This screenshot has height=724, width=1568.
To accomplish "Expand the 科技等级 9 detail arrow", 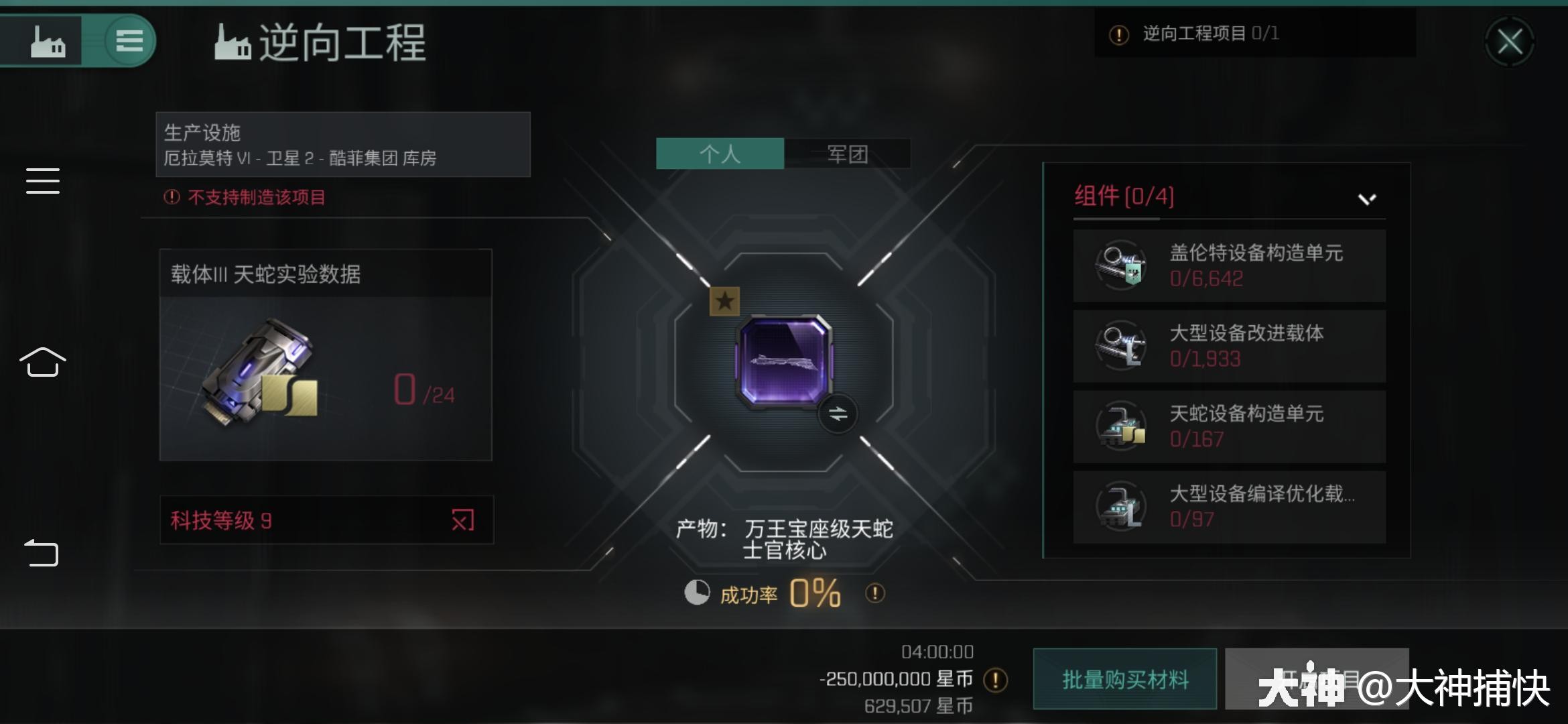I will coord(462,520).
